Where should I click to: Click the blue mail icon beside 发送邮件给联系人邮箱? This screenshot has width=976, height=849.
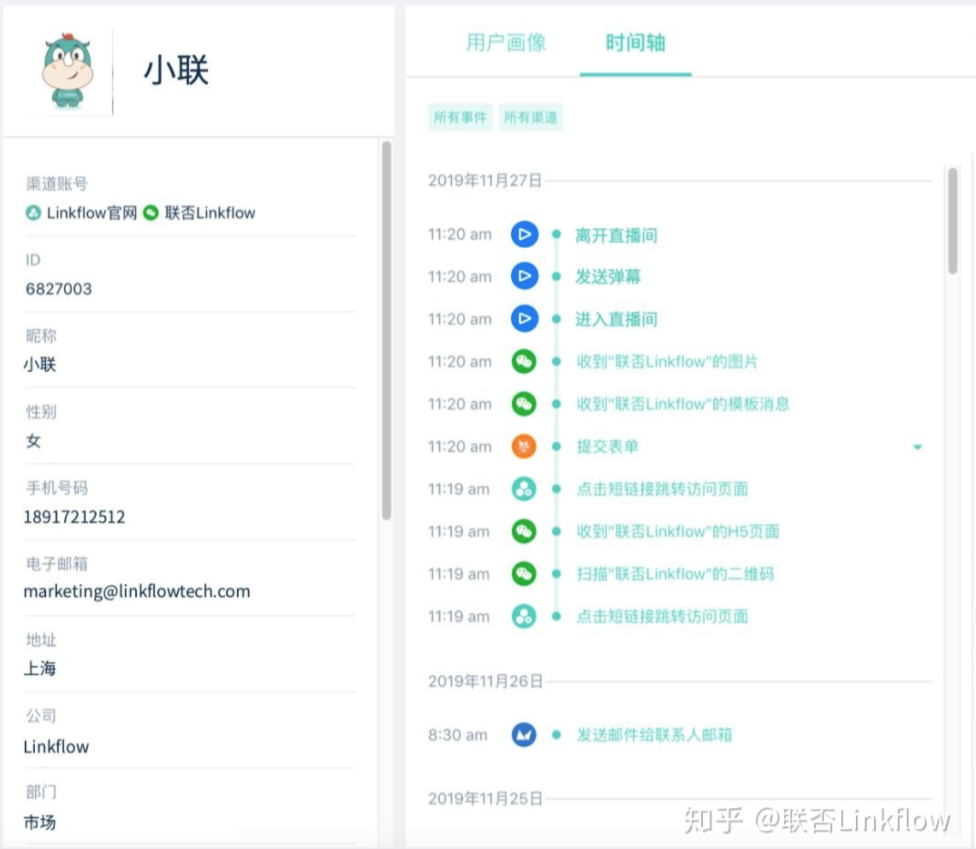(x=524, y=735)
